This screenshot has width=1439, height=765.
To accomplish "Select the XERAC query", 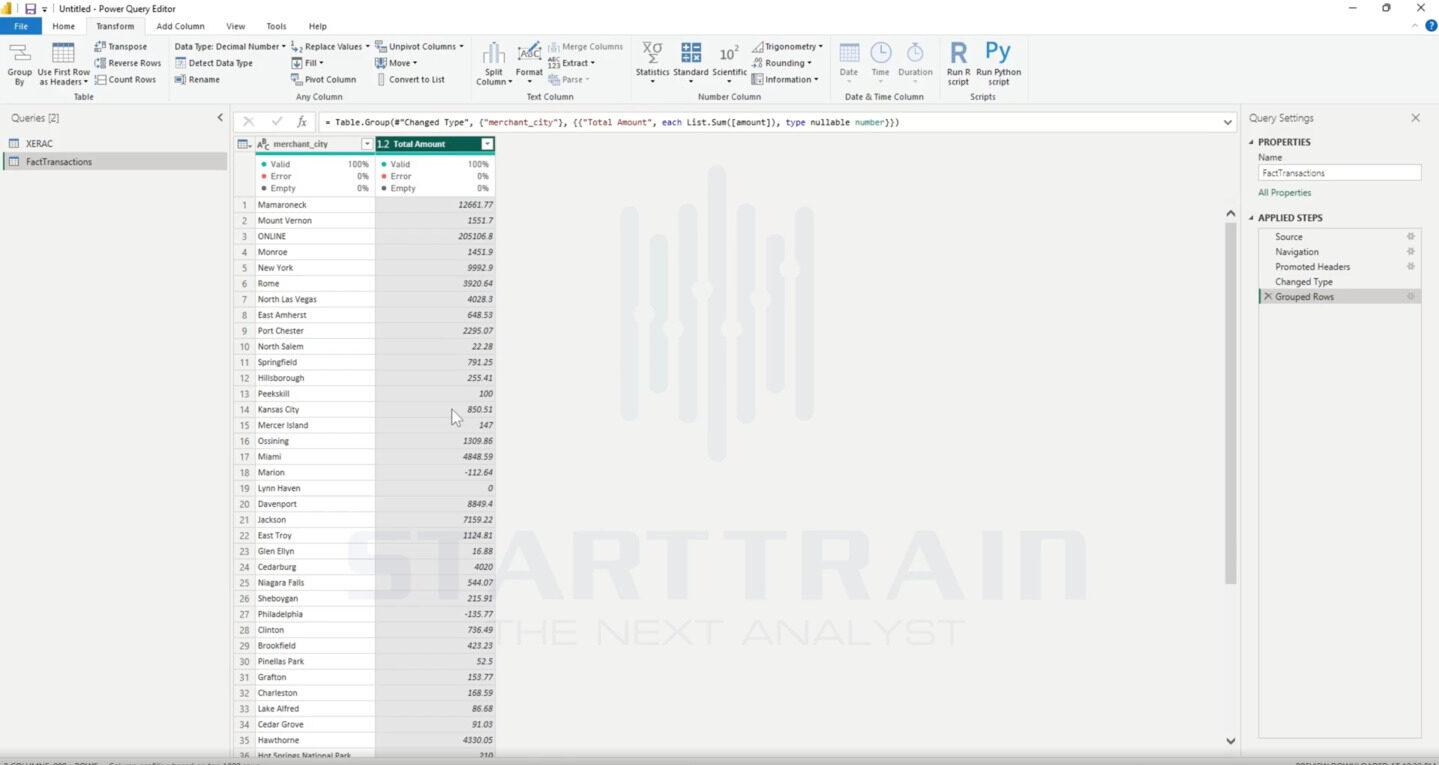I will coord(115,144).
